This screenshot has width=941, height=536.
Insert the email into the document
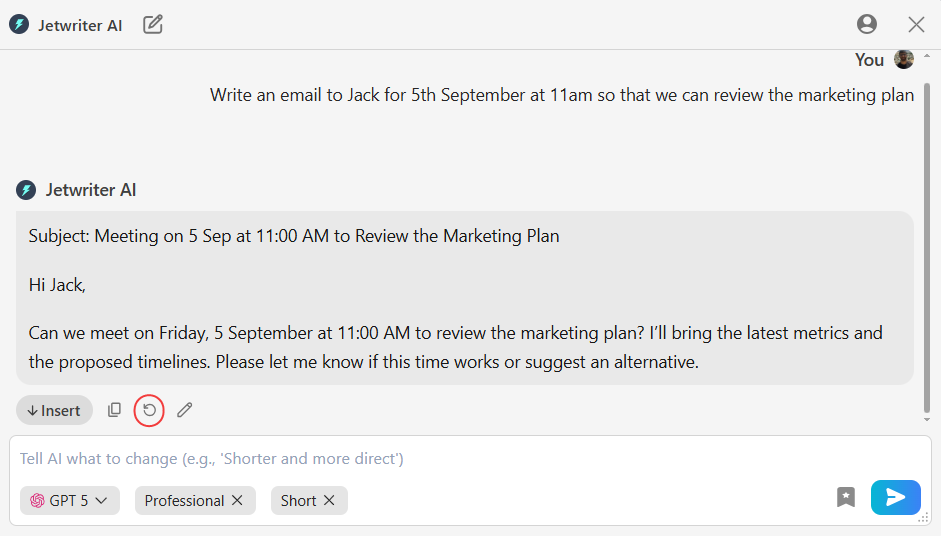pos(54,410)
